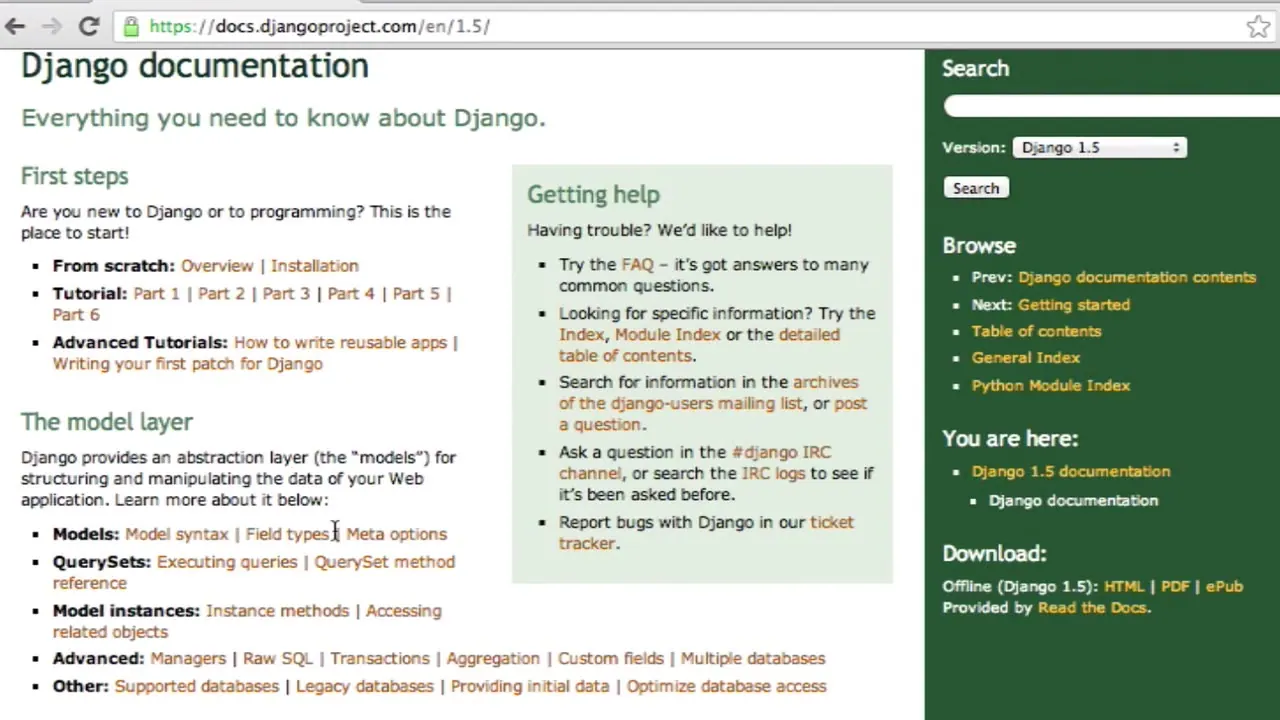
Task: Go back with the browser back arrow
Action: click(x=15, y=27)
